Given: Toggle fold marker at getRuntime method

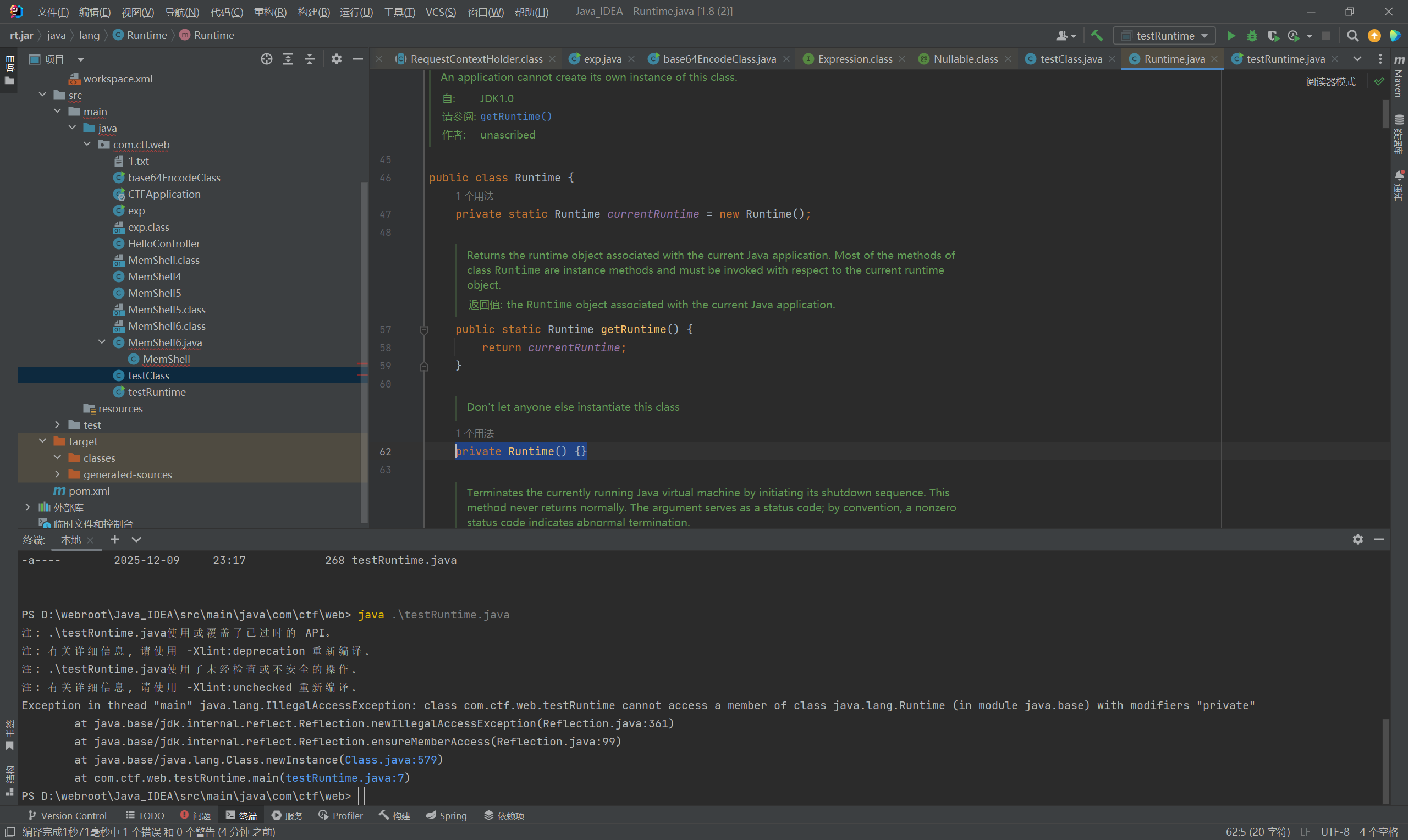Looking at the screenshot, I should click(424, 329).
